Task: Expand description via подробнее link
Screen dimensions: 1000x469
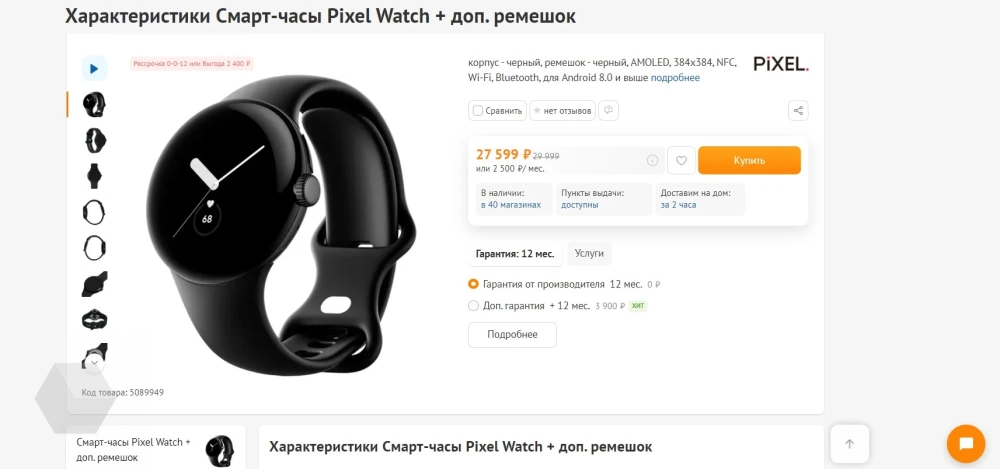Action: [675, 78]
